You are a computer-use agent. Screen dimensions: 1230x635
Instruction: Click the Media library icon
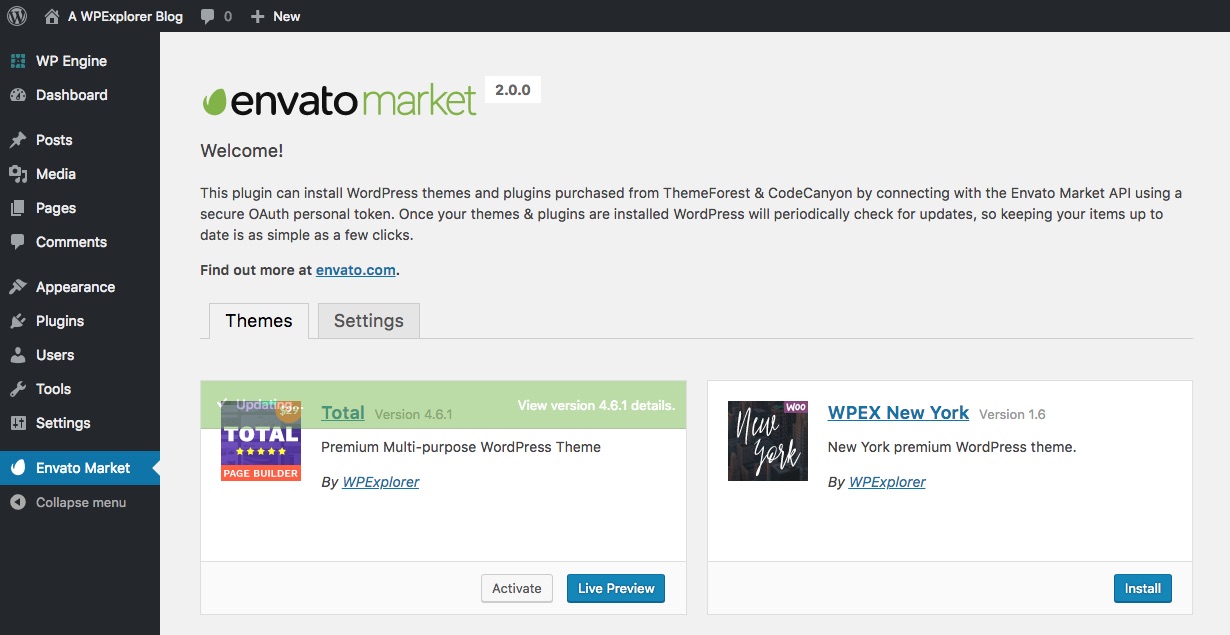17,174
